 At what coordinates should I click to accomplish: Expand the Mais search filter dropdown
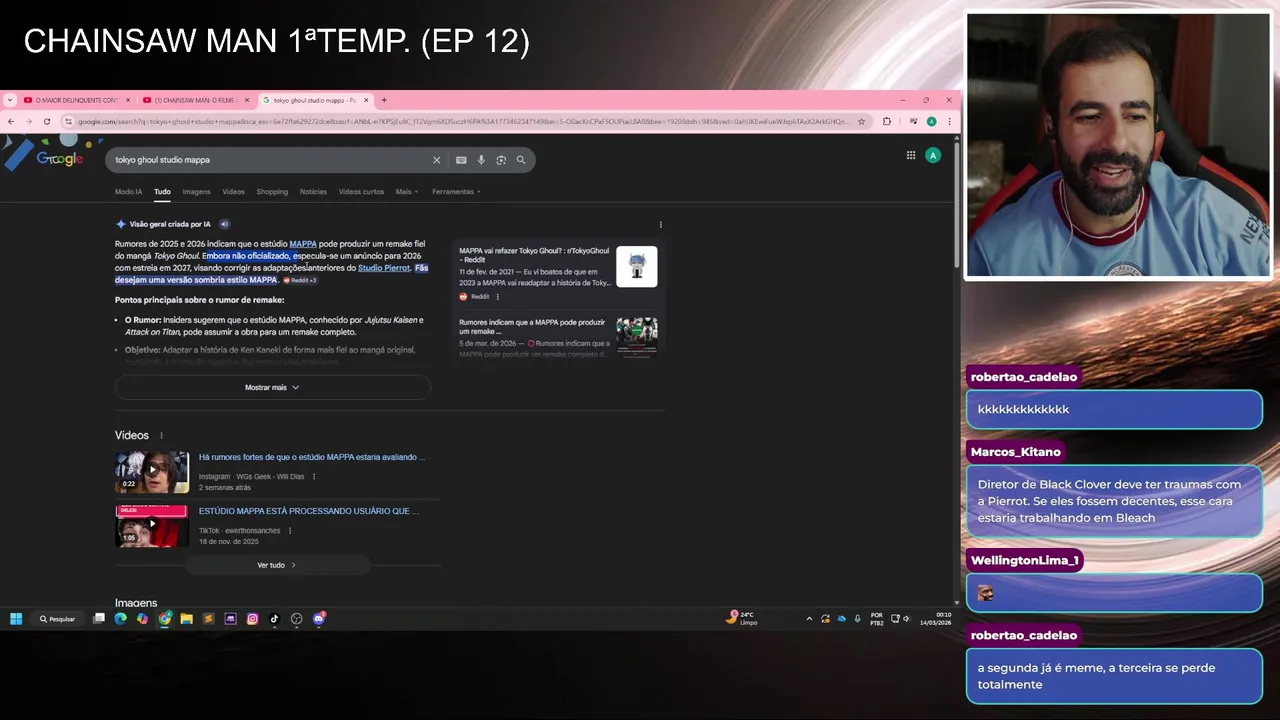406,192
